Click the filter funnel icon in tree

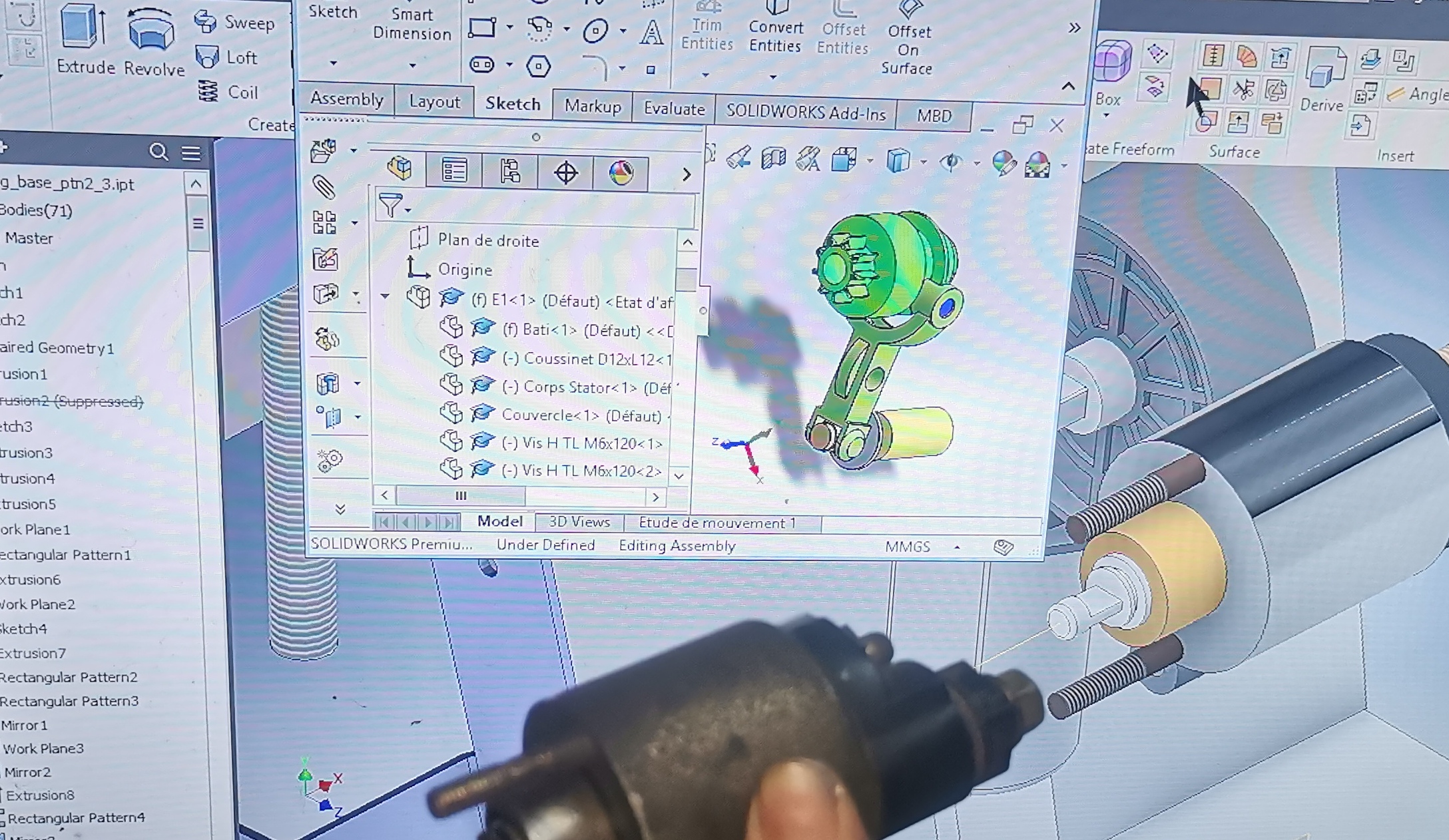(x=390, y=204)
